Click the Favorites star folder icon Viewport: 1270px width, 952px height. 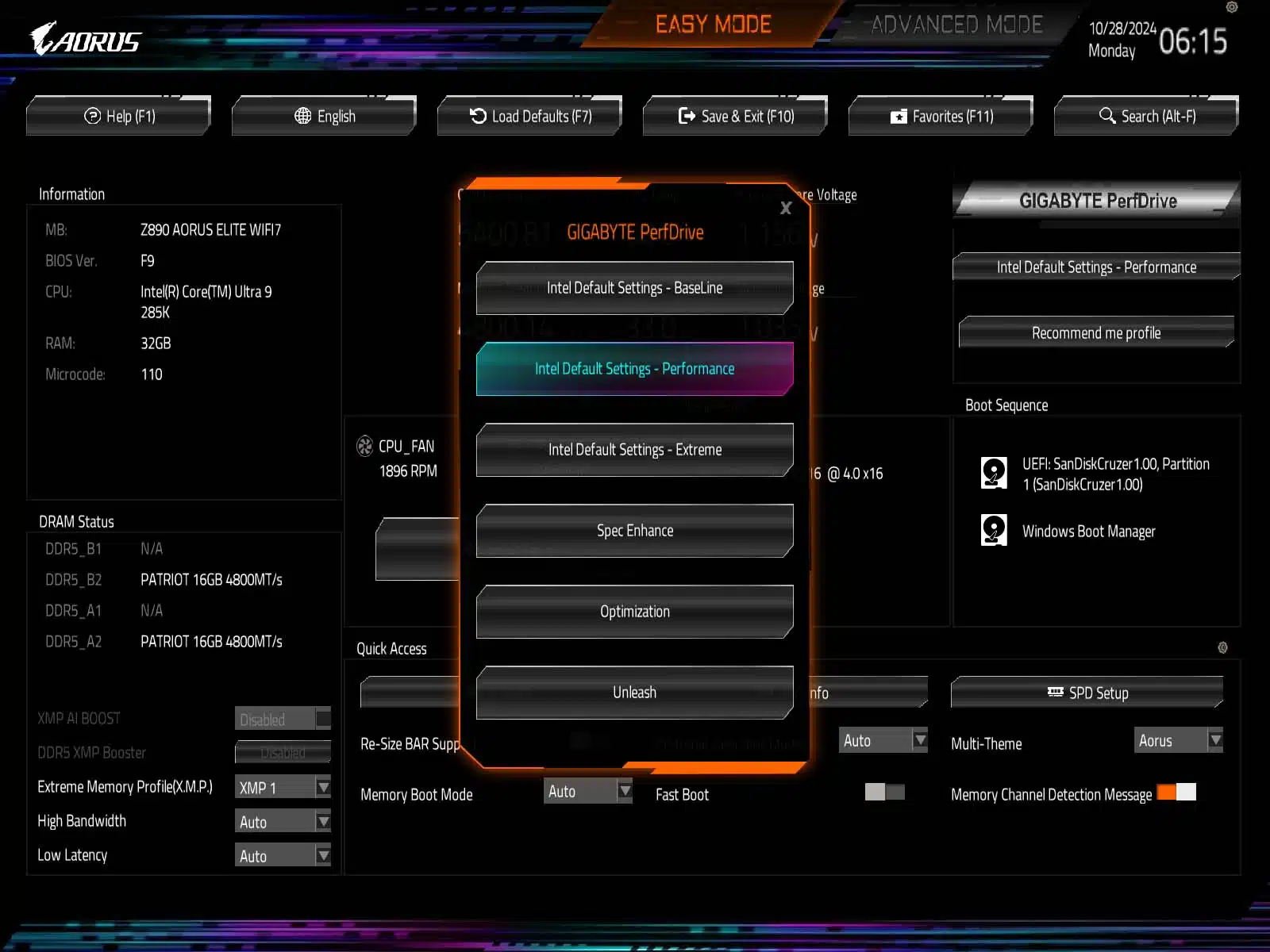(899, 117)
